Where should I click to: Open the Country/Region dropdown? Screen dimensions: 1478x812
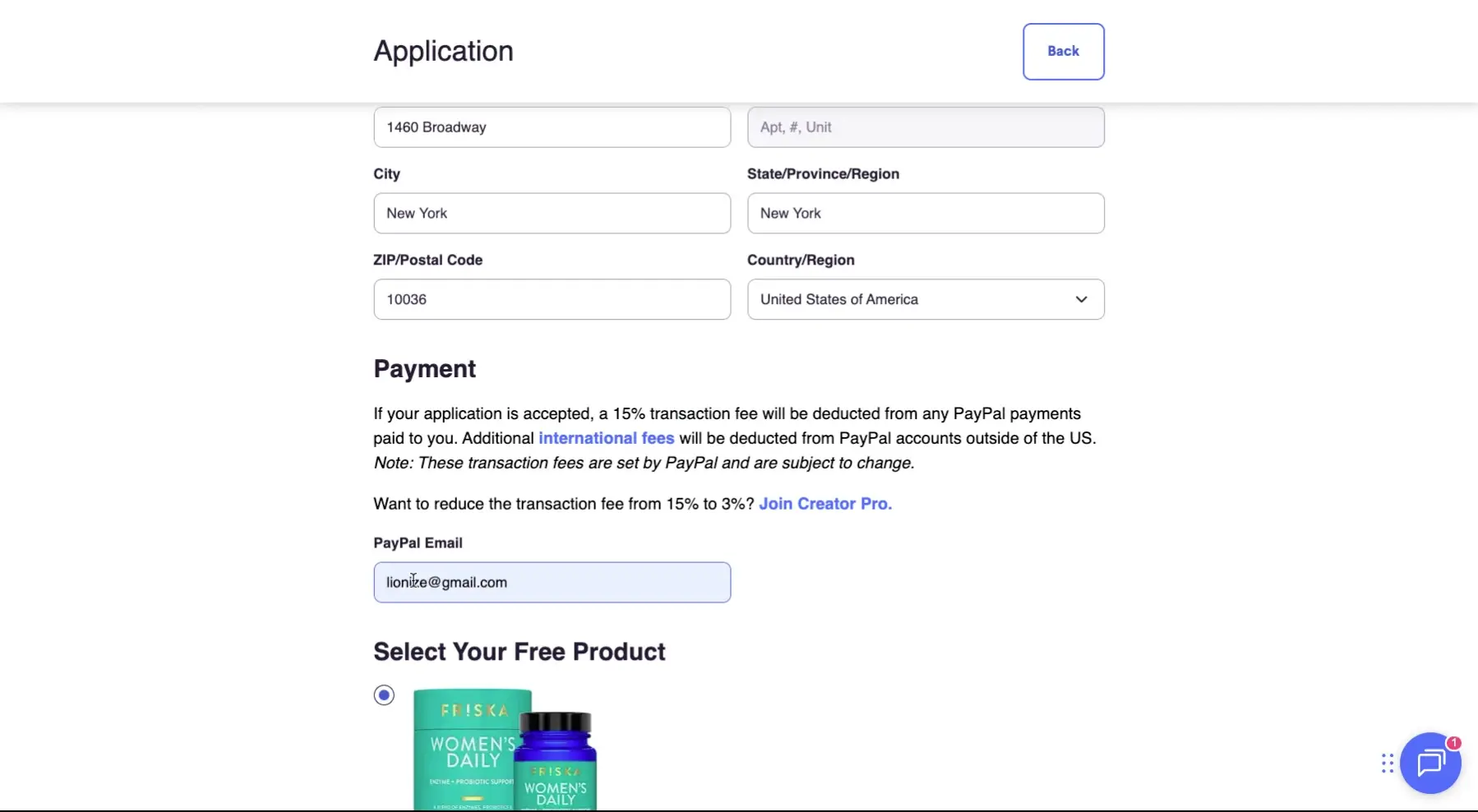(x=926, y=299)
